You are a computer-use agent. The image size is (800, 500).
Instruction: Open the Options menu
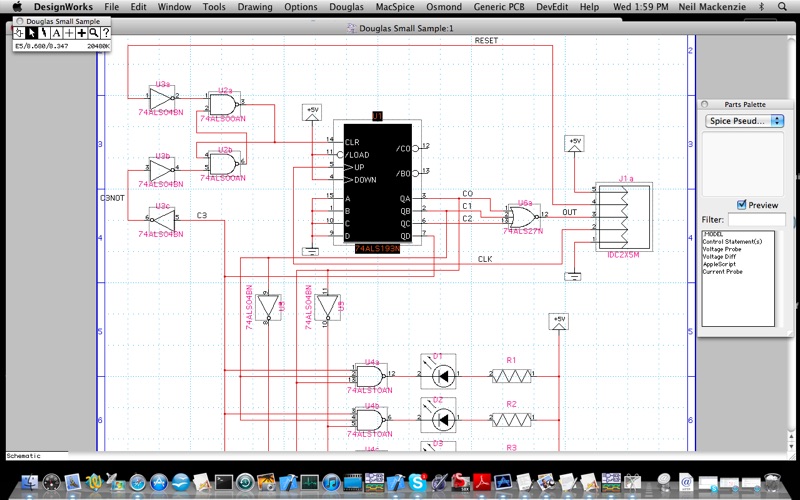[301, 7]
